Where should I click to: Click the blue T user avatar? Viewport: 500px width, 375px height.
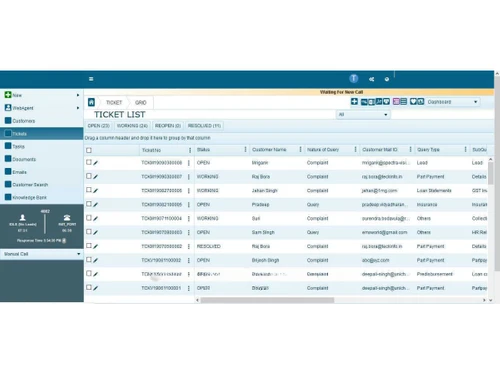tap(354, 79)
